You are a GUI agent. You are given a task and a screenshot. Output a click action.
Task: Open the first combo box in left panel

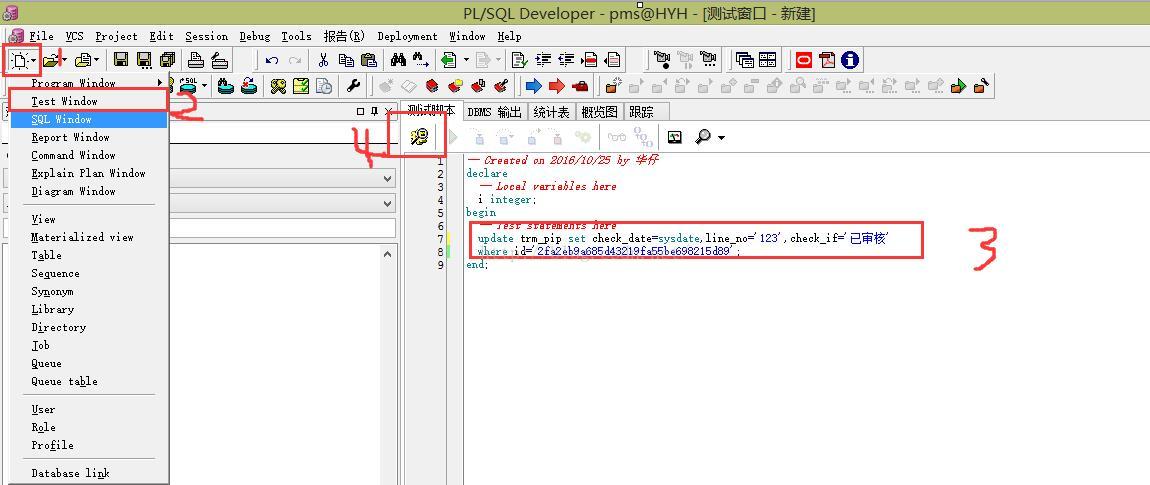282,178
